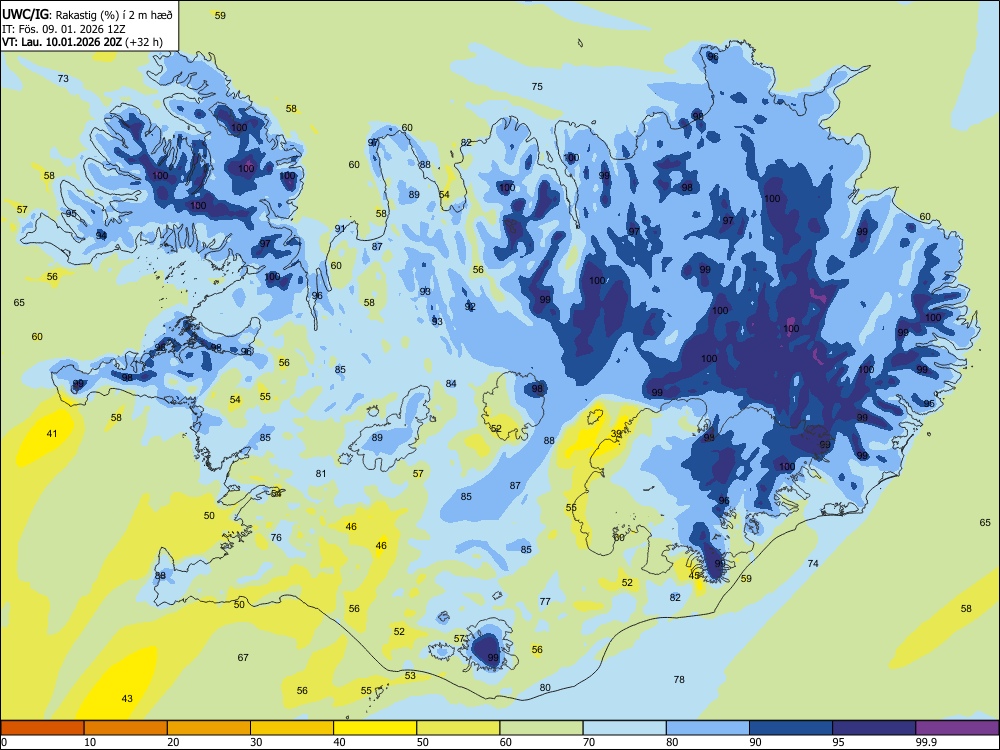The height and width of the screenshot is (750, 1000).
Task: Click the 80–90 medium blue legend swatch
Action: (x=707, y=728)
